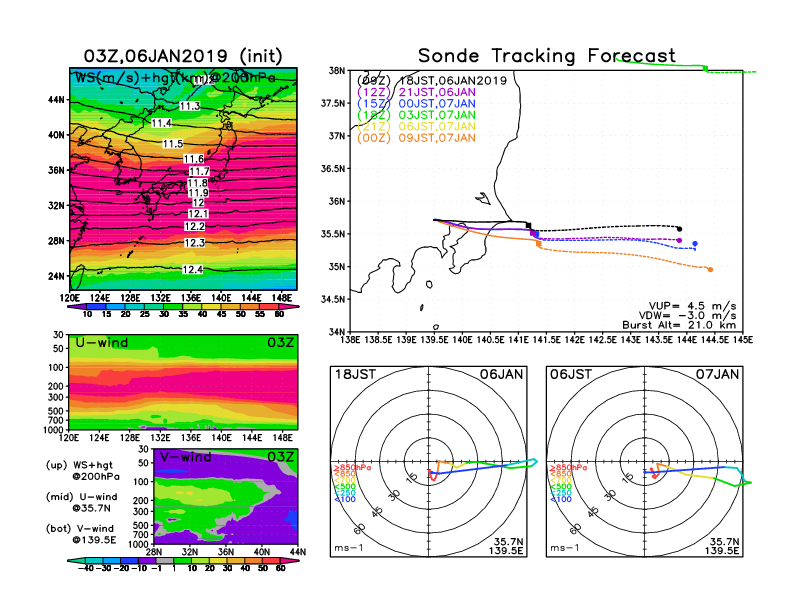The height and width of the screenshot is (612, 792).
Task: Click the "11.6" height contour label
Action: point(194,159)
